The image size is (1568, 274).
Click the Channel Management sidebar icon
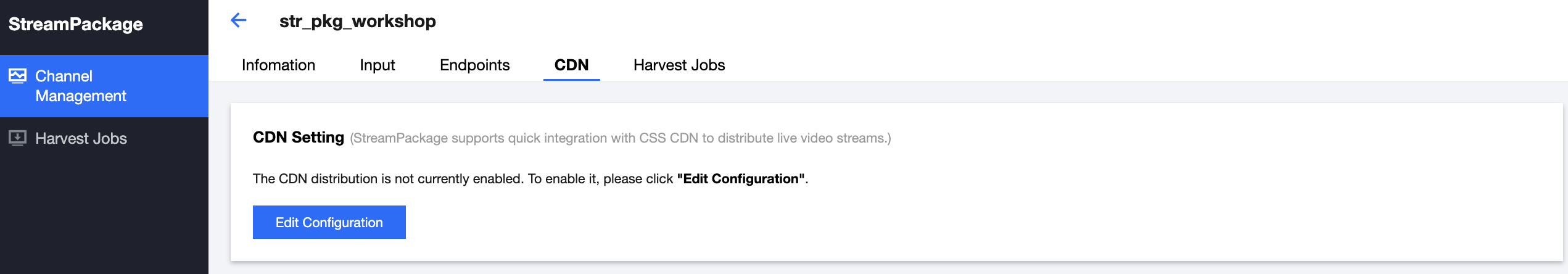17,76
